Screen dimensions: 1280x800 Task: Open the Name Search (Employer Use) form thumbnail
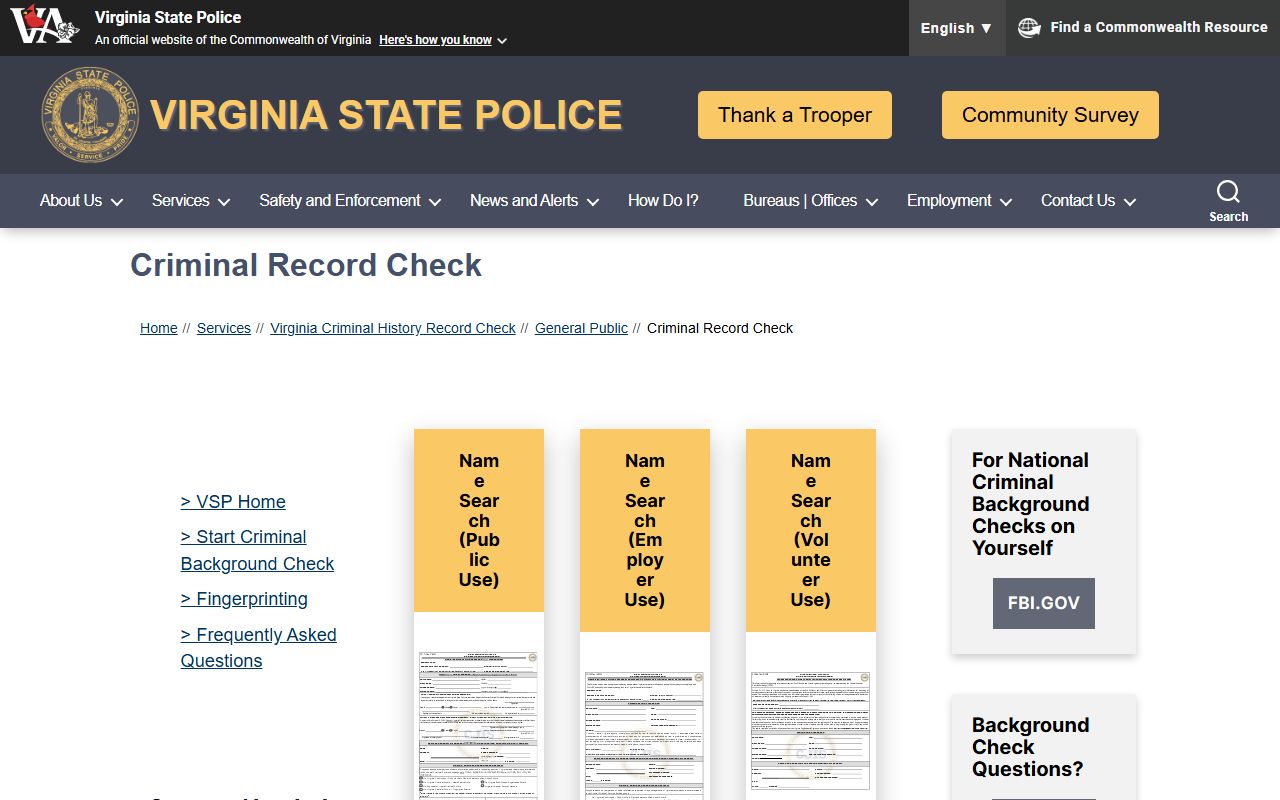(644, 735)
